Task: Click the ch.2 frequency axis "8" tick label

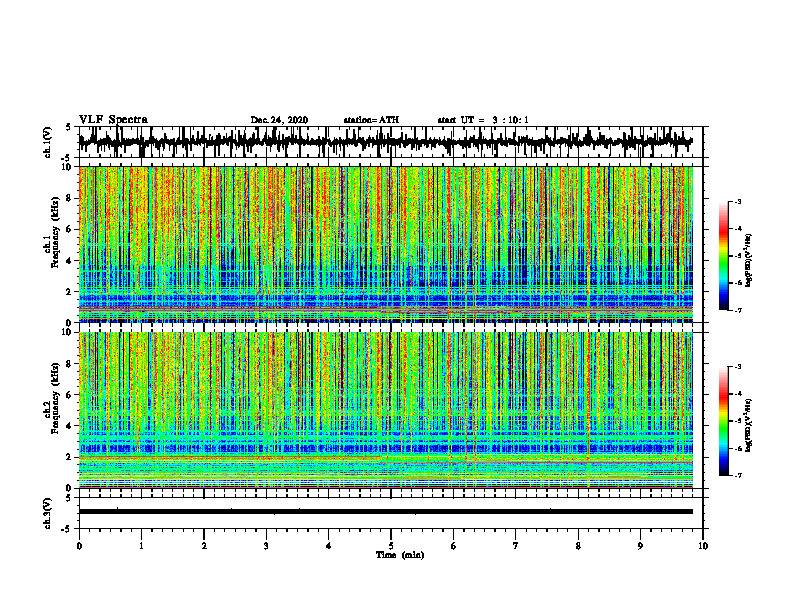Action: click(x=70, y=364)
